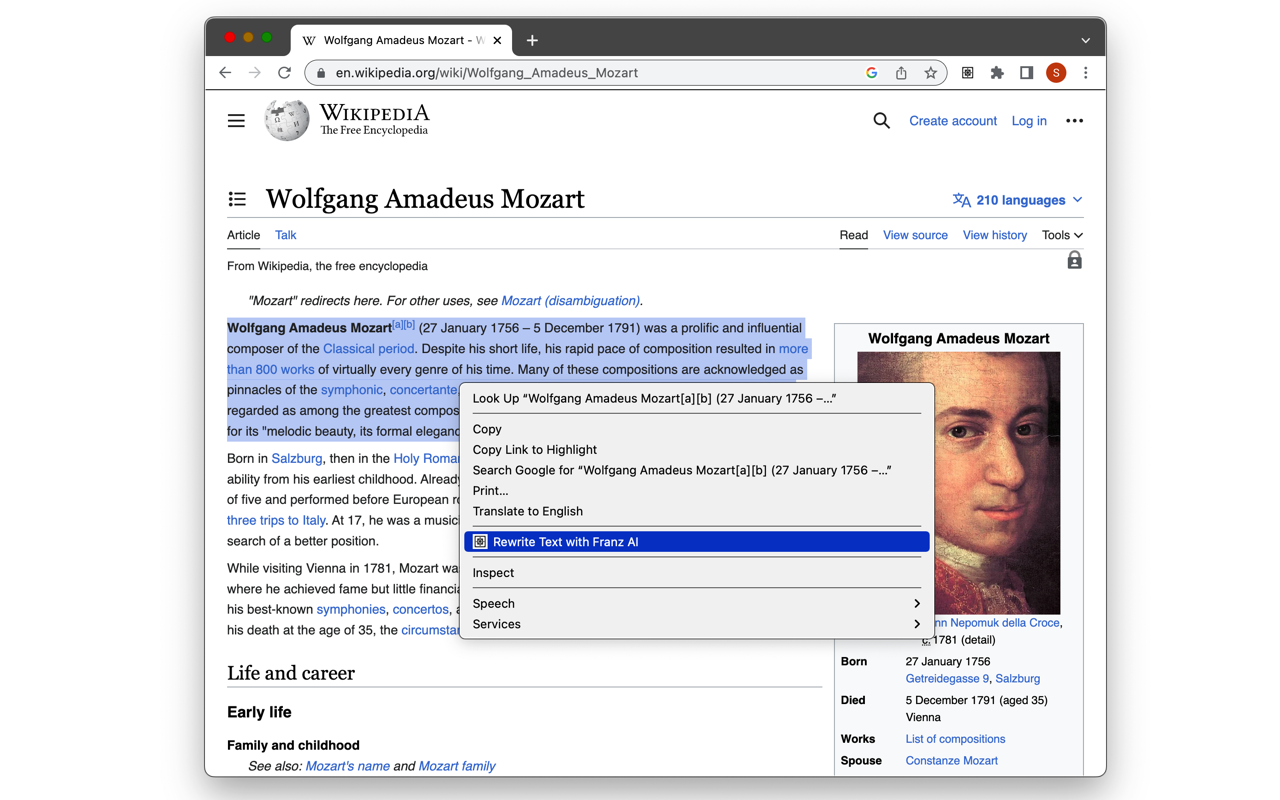The width and height of the screenshot is (1280, 800).
Task: Open the tab search dropdown arrow
Action: [x=1086, y=41]
